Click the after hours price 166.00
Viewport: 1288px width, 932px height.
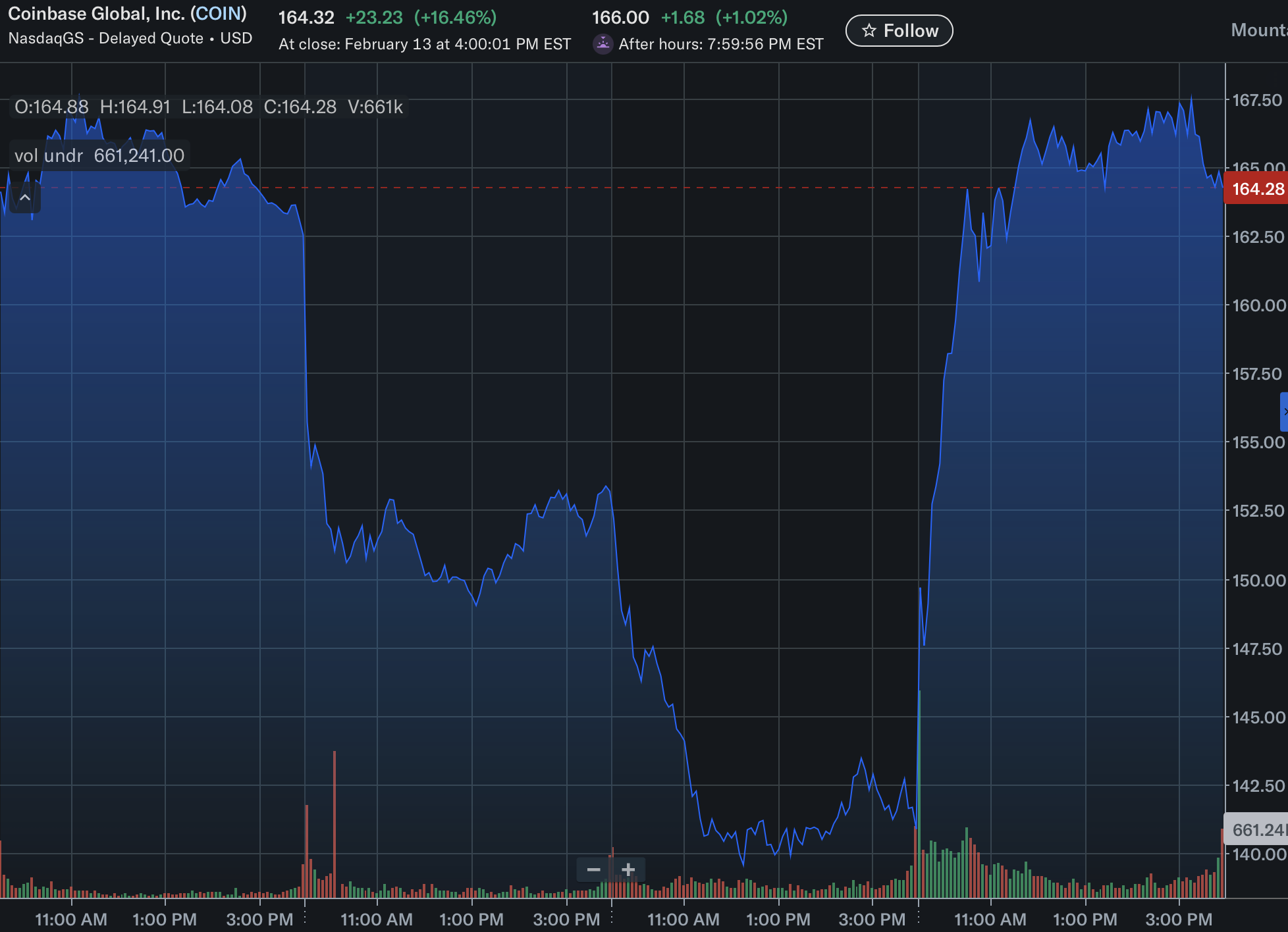pos(620,17)
